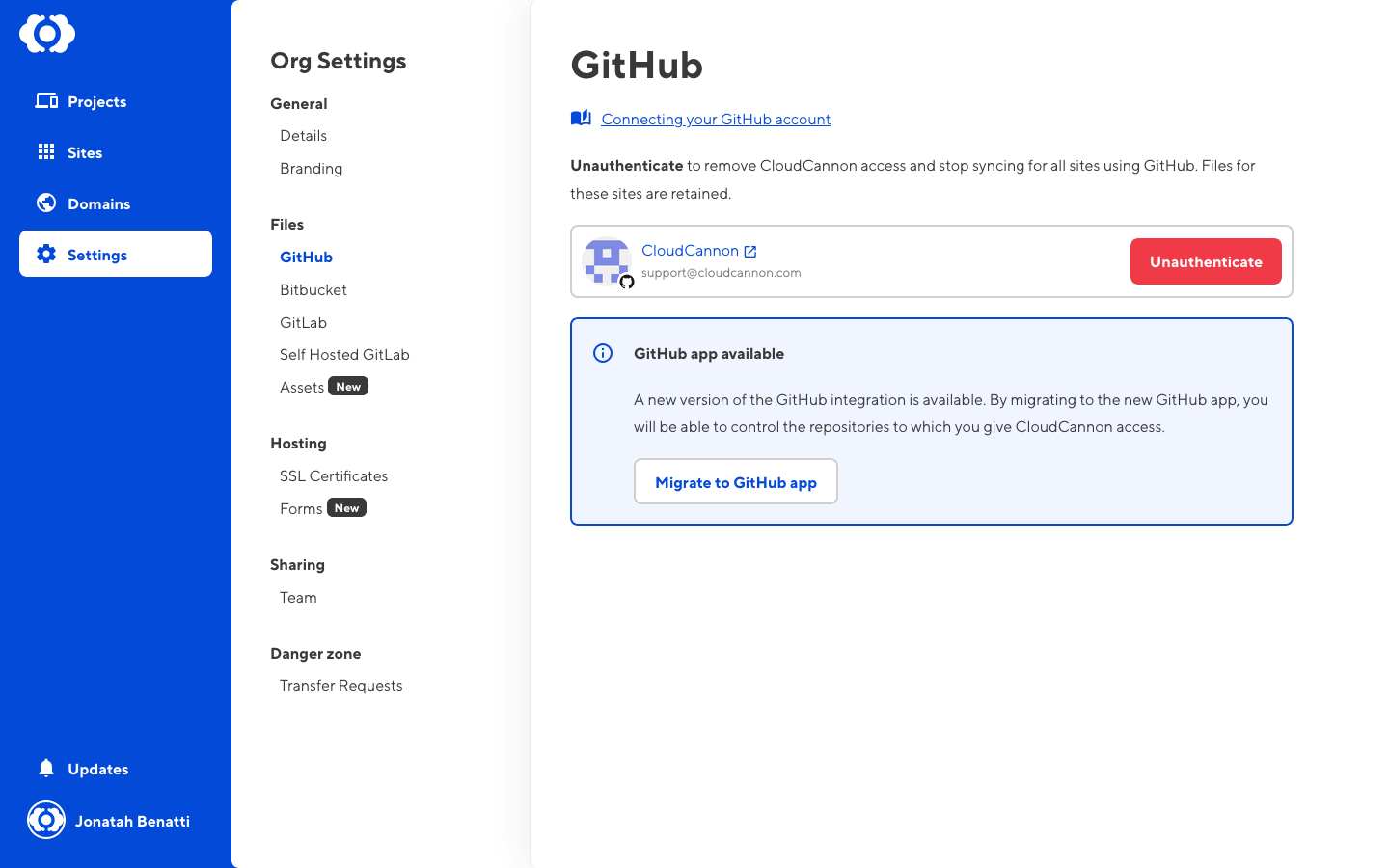1389x868 pixels.
Task: Click the CloudCannon GitHub account avatar
Action: click(607, 261)
